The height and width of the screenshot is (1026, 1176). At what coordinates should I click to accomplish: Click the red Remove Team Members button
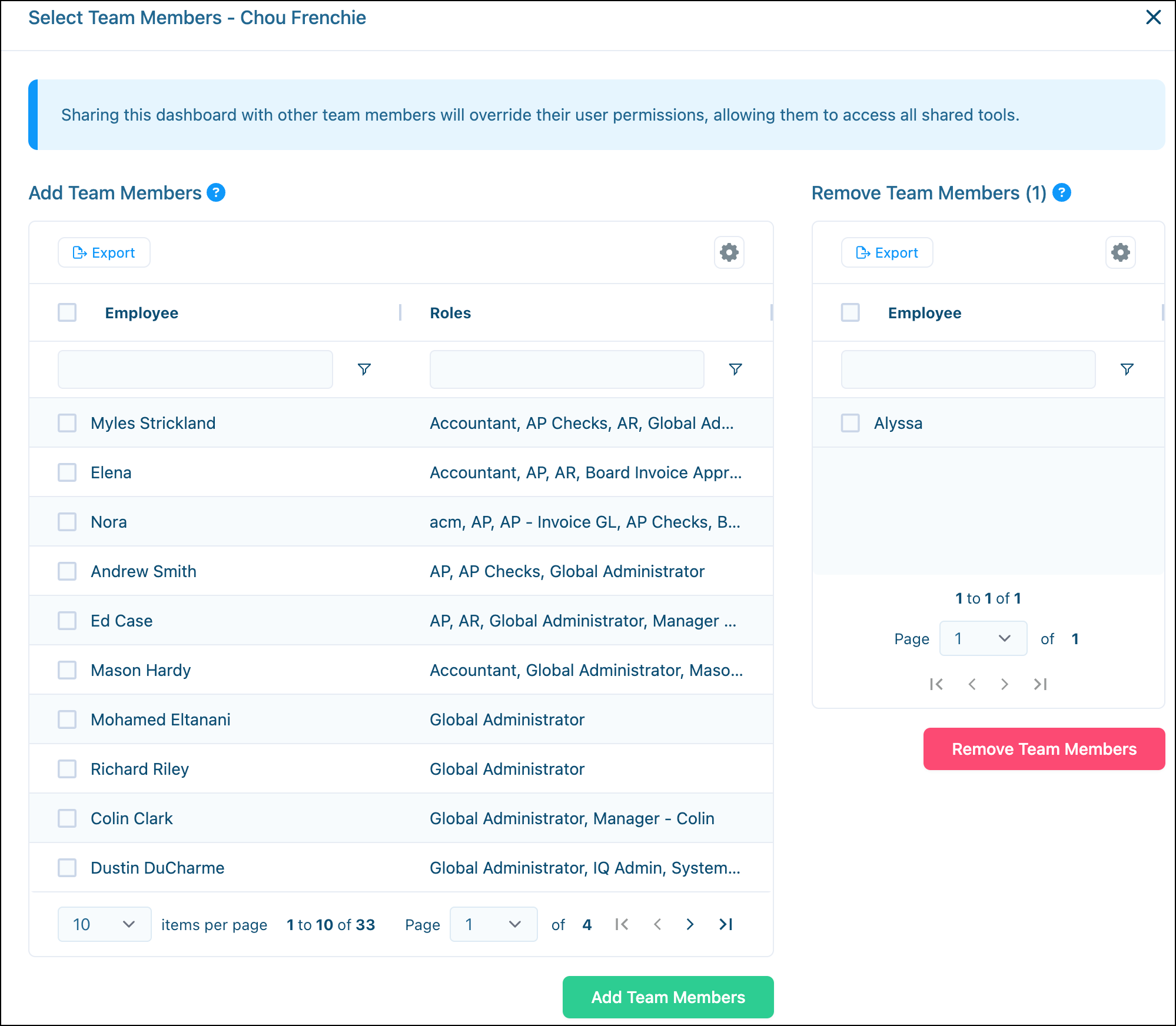coord(1044,748)
